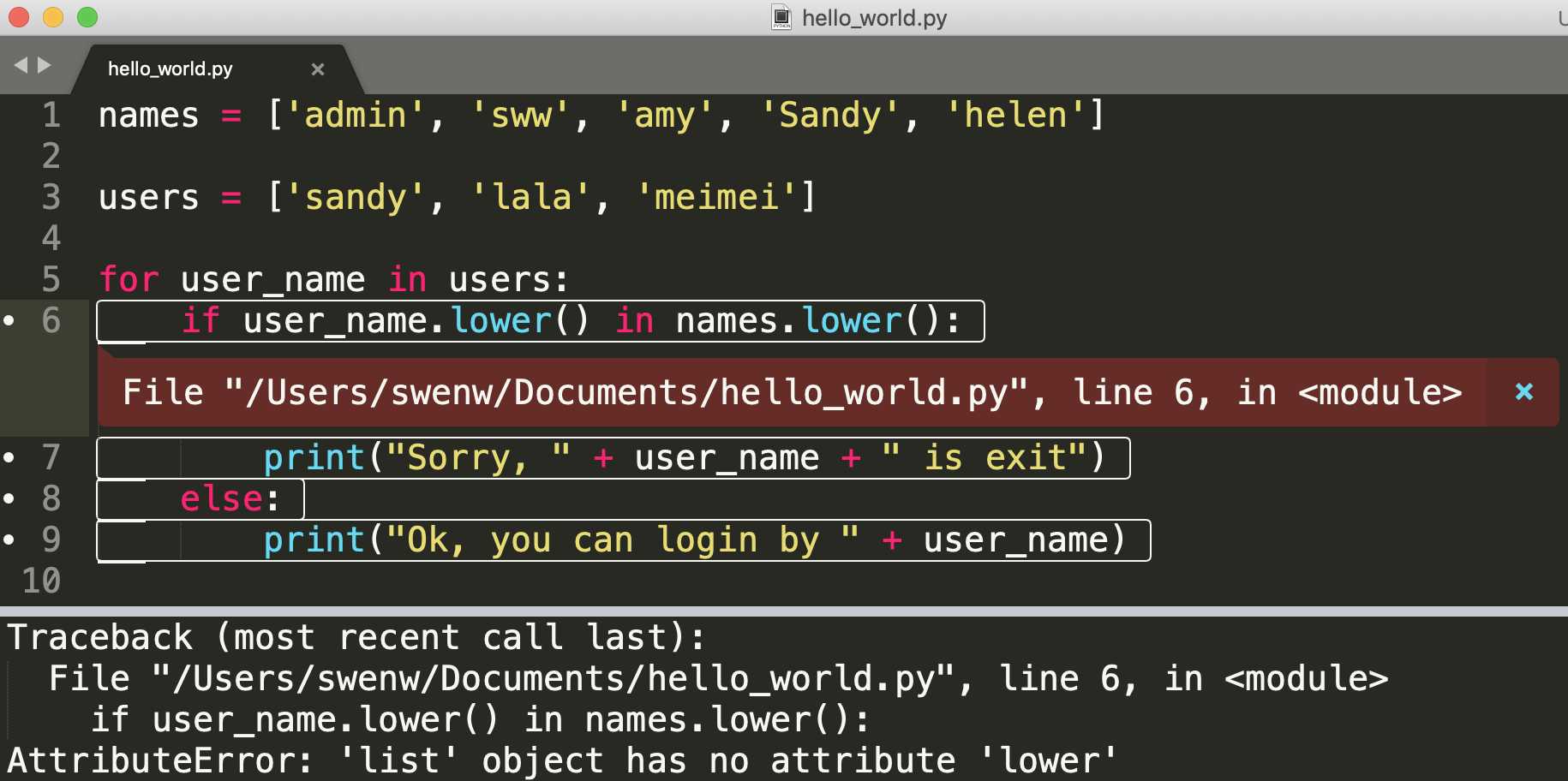Click names.lower() call on line 6
This screenshot has height=781, width=1568.
pyautogui.click(x=808, y=320)
